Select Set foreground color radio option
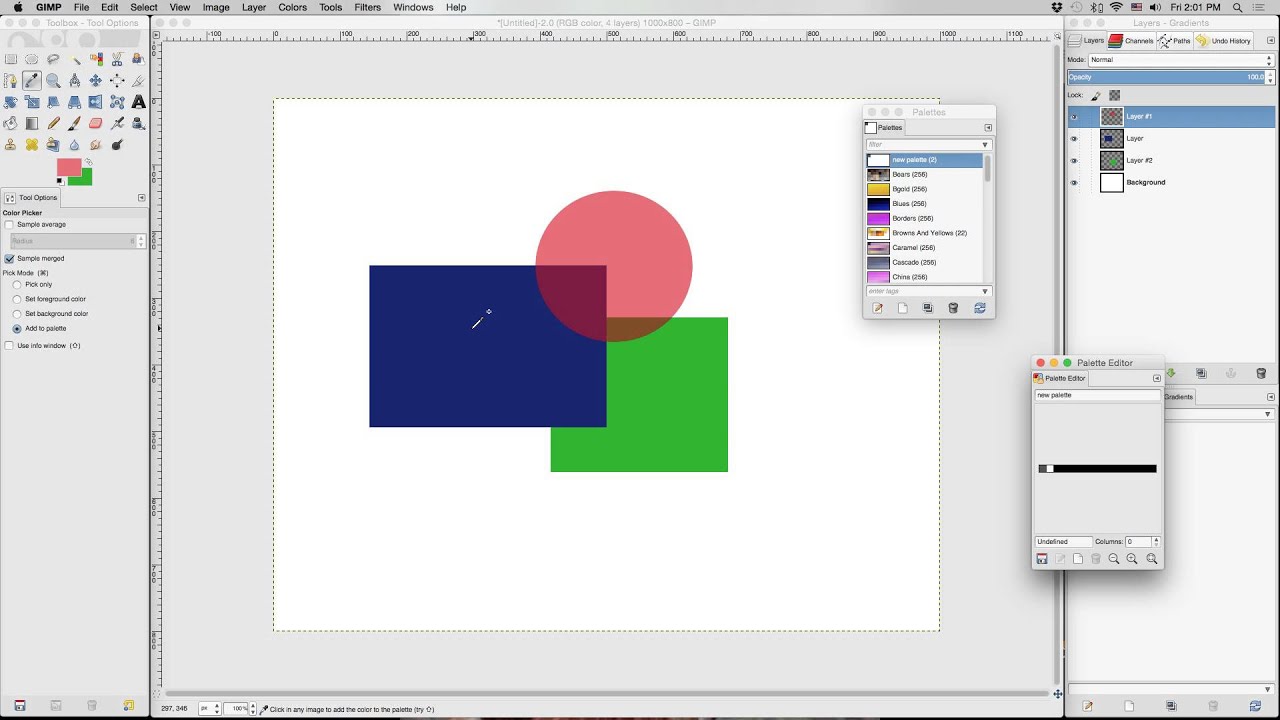 coord(17,299)
